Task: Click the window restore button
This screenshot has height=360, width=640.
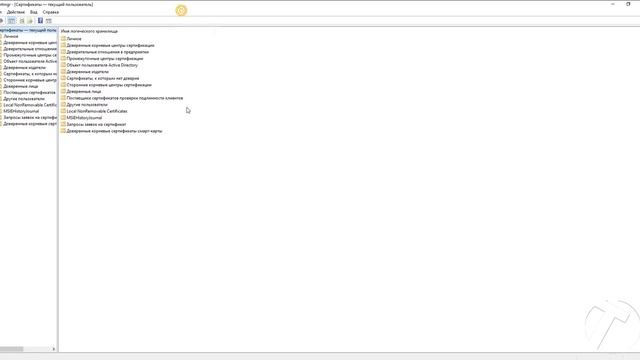Action: (x=628, y=4)
